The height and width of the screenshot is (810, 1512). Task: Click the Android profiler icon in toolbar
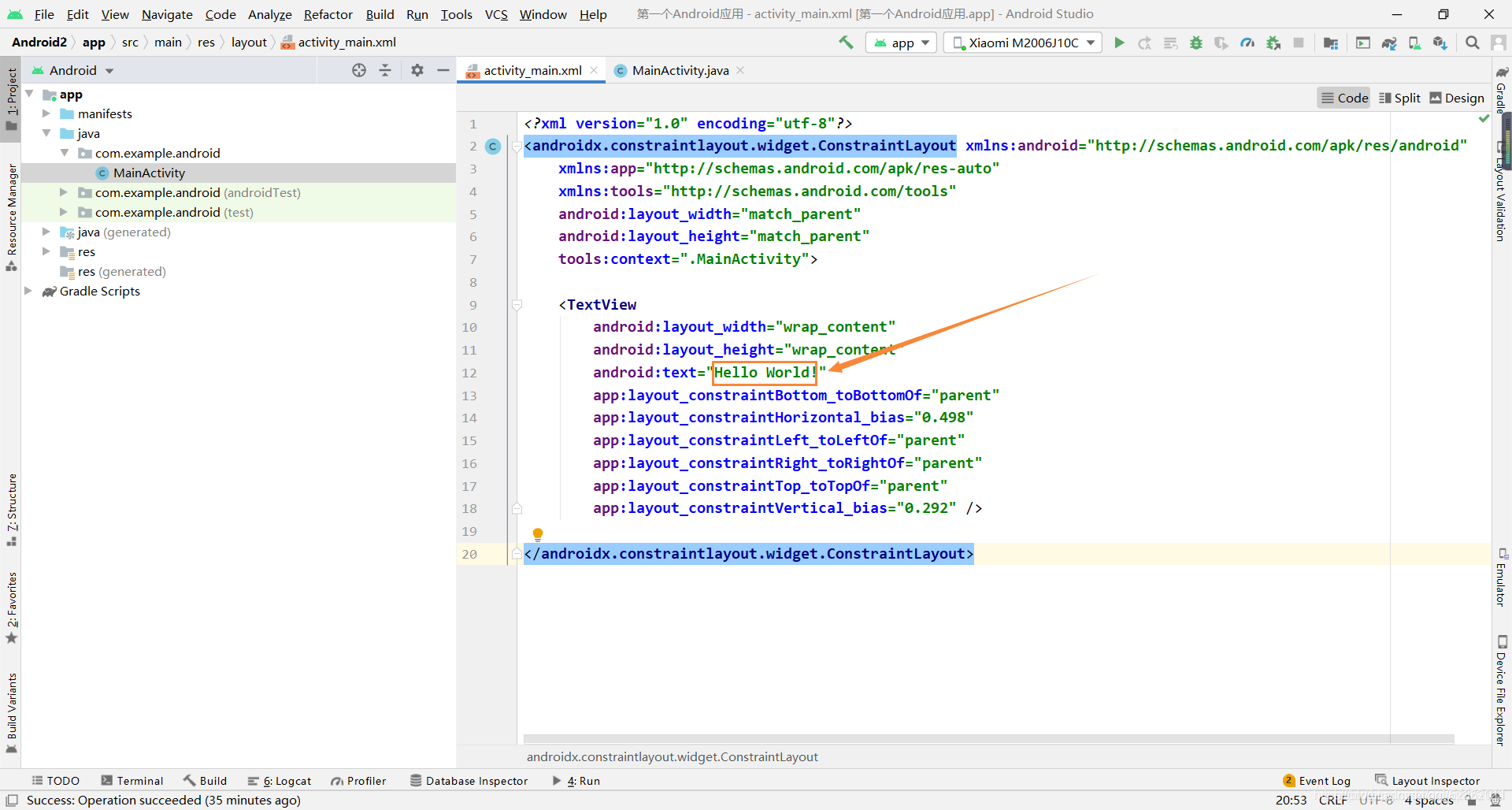pyautogui.click(x=1247, y=43)
